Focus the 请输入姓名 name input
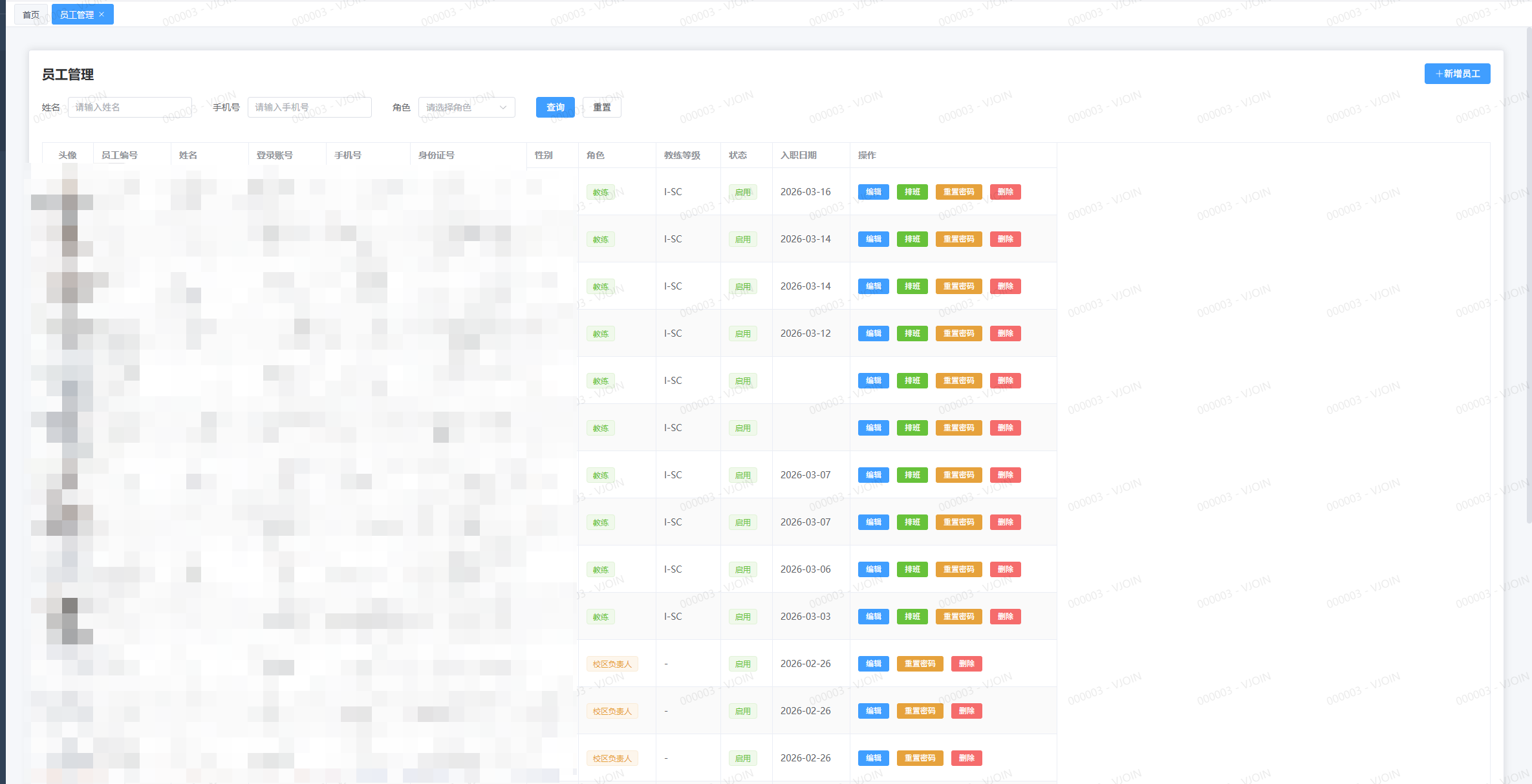Viewport: 1532px width, 784px height. pos(130,107)
